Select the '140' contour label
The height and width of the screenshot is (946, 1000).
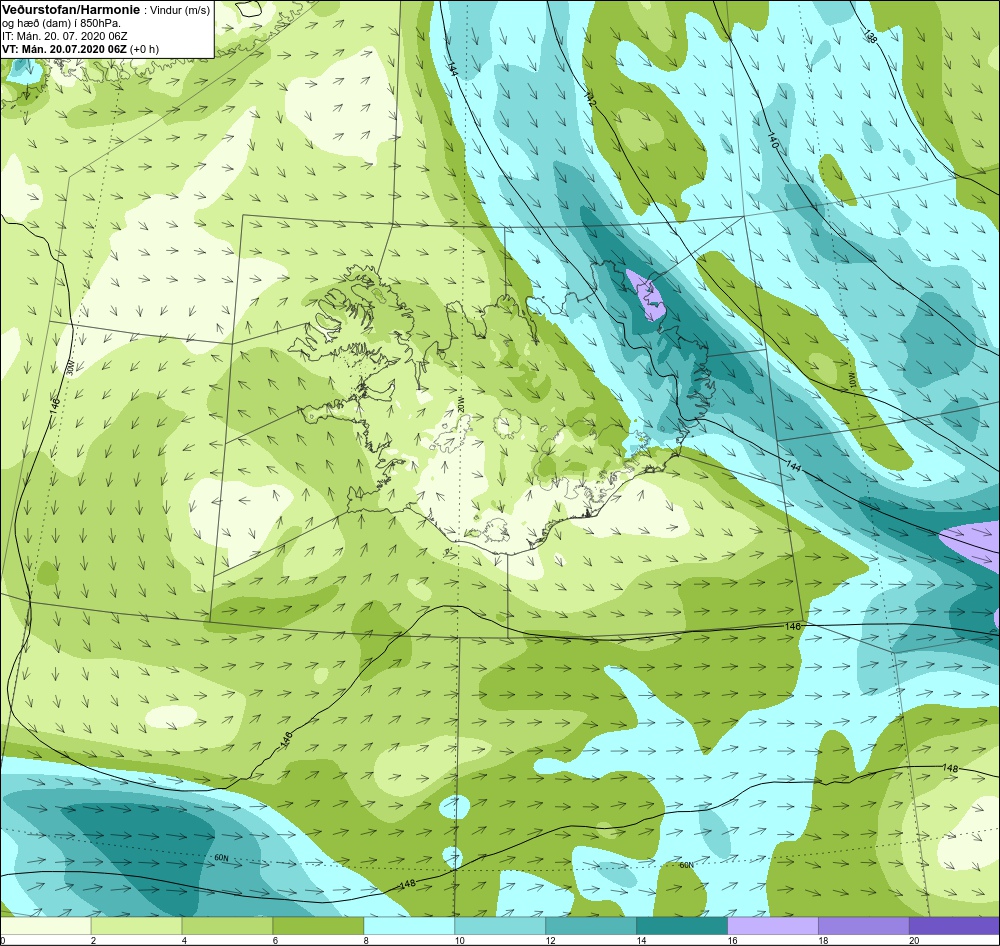pyautogui.click(x=772, y=142)
